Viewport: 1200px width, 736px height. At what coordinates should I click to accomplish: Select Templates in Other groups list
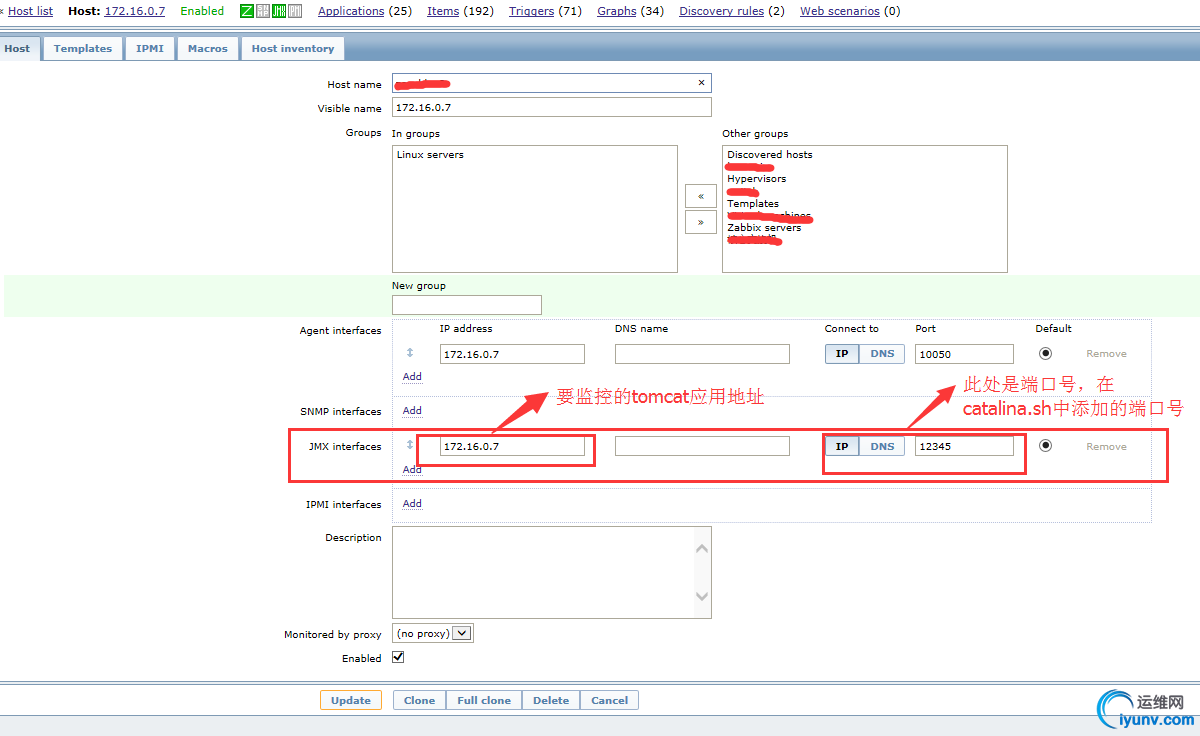pyautogui.click(x=753, y=204)
